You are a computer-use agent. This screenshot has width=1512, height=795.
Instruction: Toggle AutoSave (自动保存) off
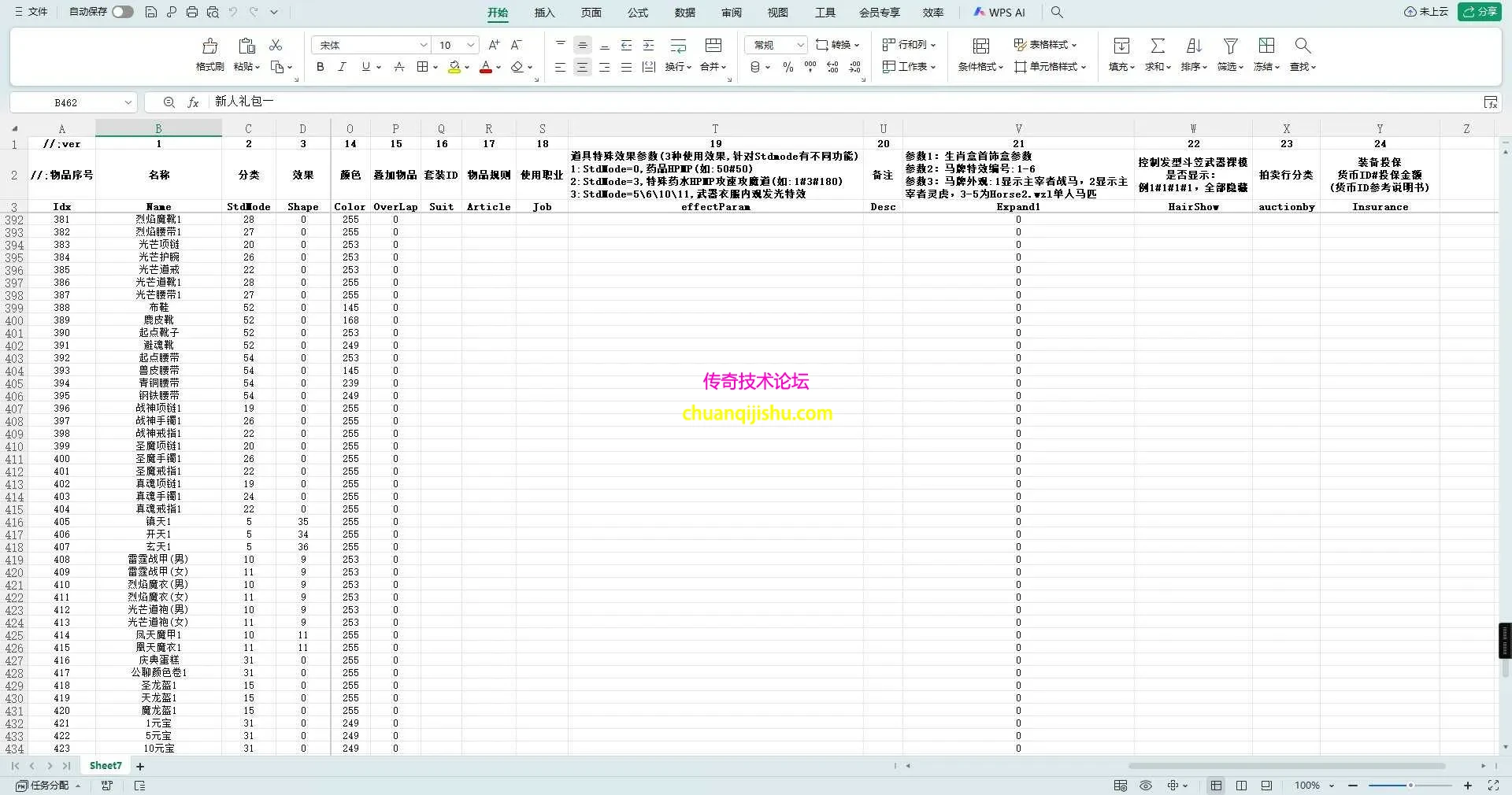click(122, 12)
